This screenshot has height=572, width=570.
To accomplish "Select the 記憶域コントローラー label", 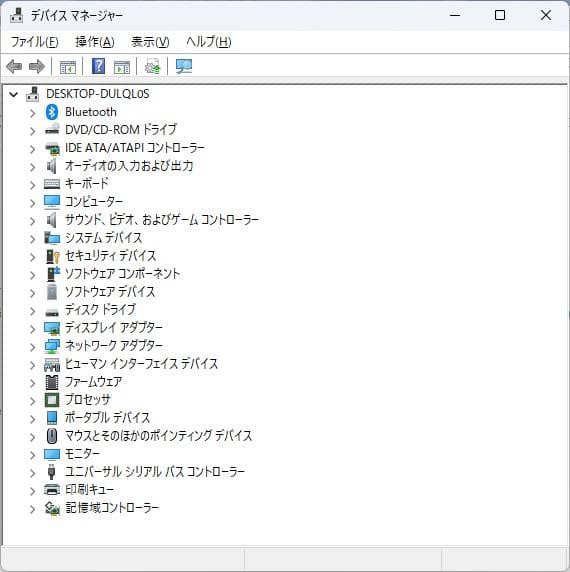I will 112,507.
